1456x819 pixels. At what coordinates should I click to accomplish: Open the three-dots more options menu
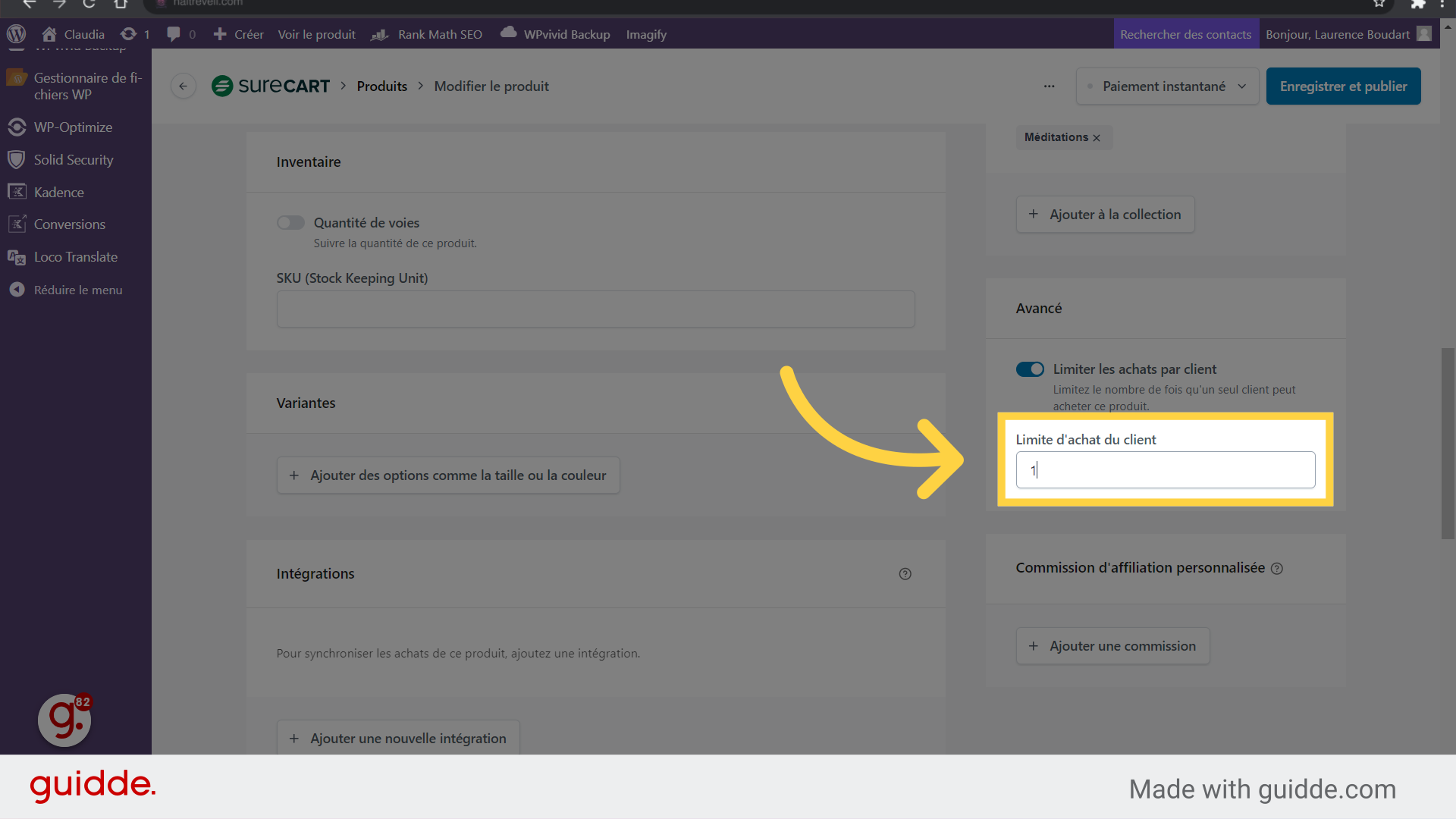[x=1049, y=86]
